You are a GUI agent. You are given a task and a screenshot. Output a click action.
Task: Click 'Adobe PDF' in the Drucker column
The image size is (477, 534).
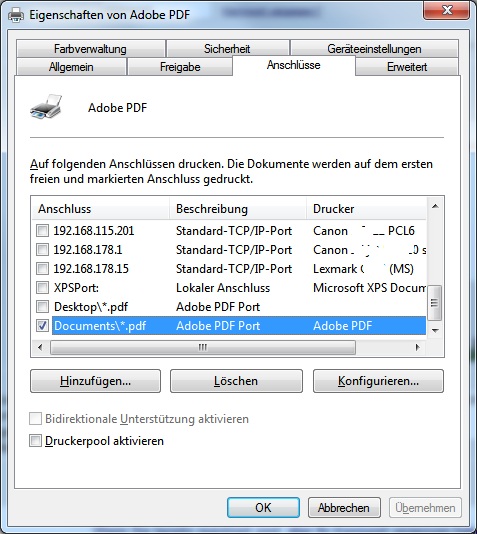click(x=343, y=326)
